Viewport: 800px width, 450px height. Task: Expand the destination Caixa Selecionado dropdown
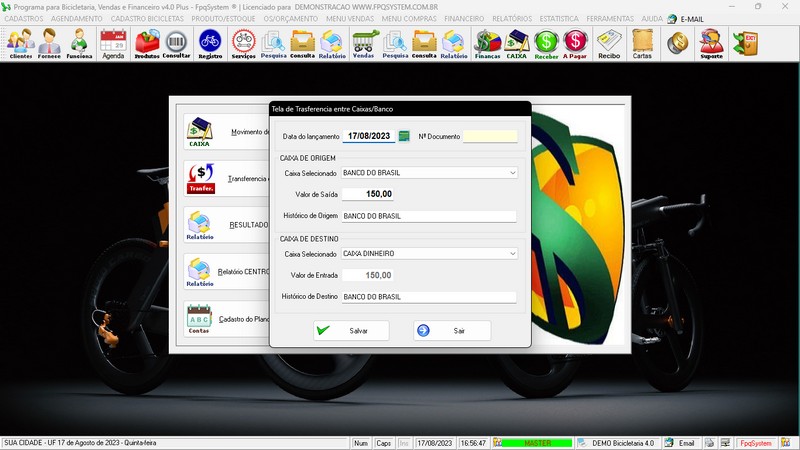point(512,254)
